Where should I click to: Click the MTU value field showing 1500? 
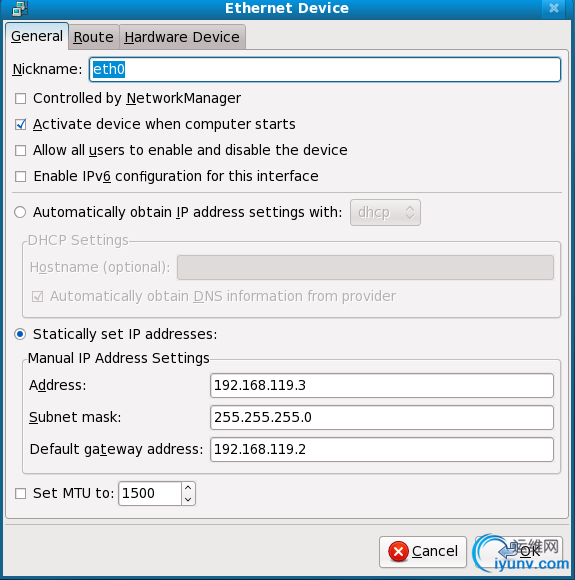click(x=150, y=493)
